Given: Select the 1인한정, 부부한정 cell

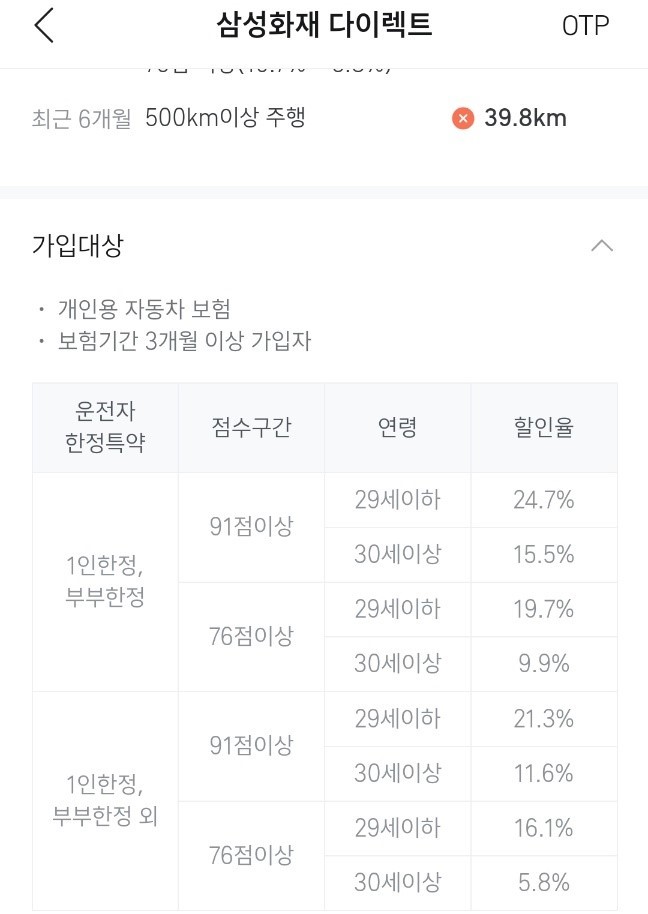Looking at the screenshot, I should tap(105, 582).
